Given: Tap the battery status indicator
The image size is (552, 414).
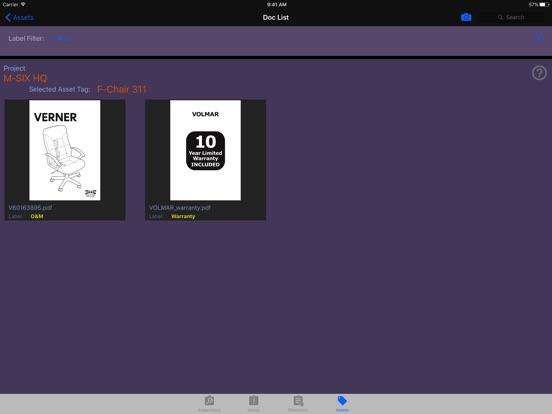Looking at the screenshot, I should [x=544, y=5].
